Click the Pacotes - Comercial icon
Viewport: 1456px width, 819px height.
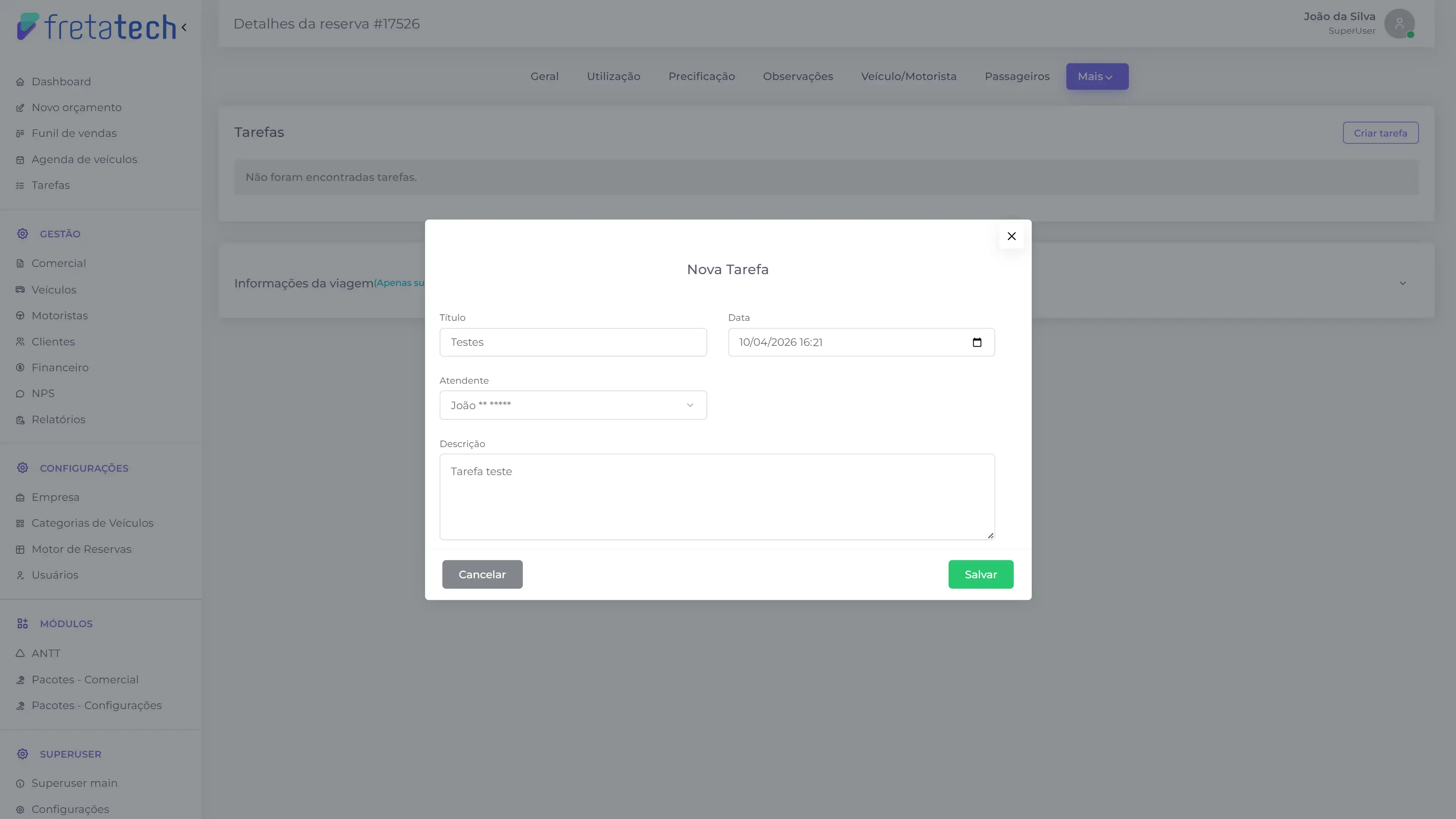pyautogui.click(x=20, y=680)
